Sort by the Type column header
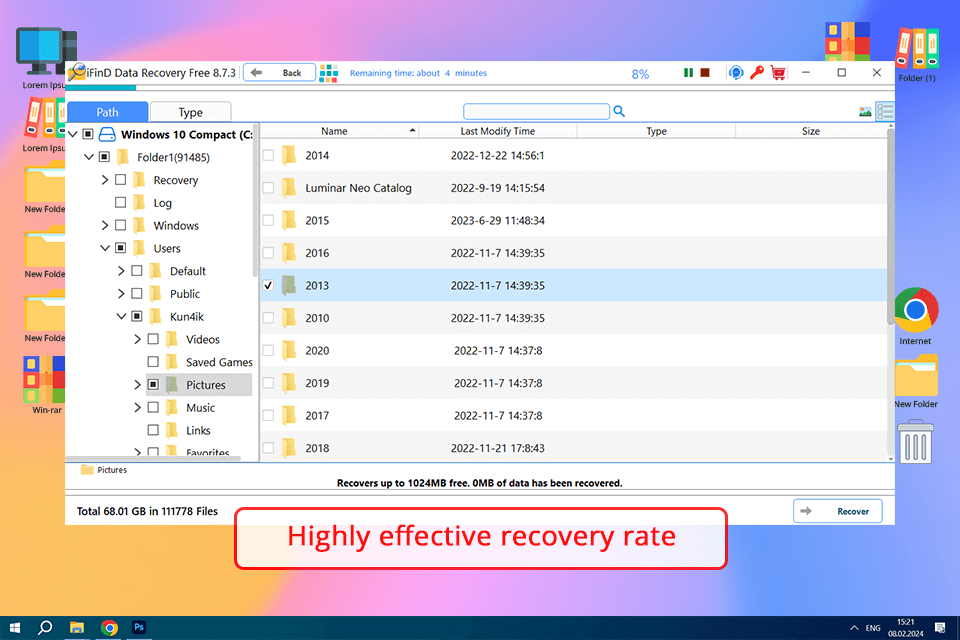 click(x=656, y=131)
